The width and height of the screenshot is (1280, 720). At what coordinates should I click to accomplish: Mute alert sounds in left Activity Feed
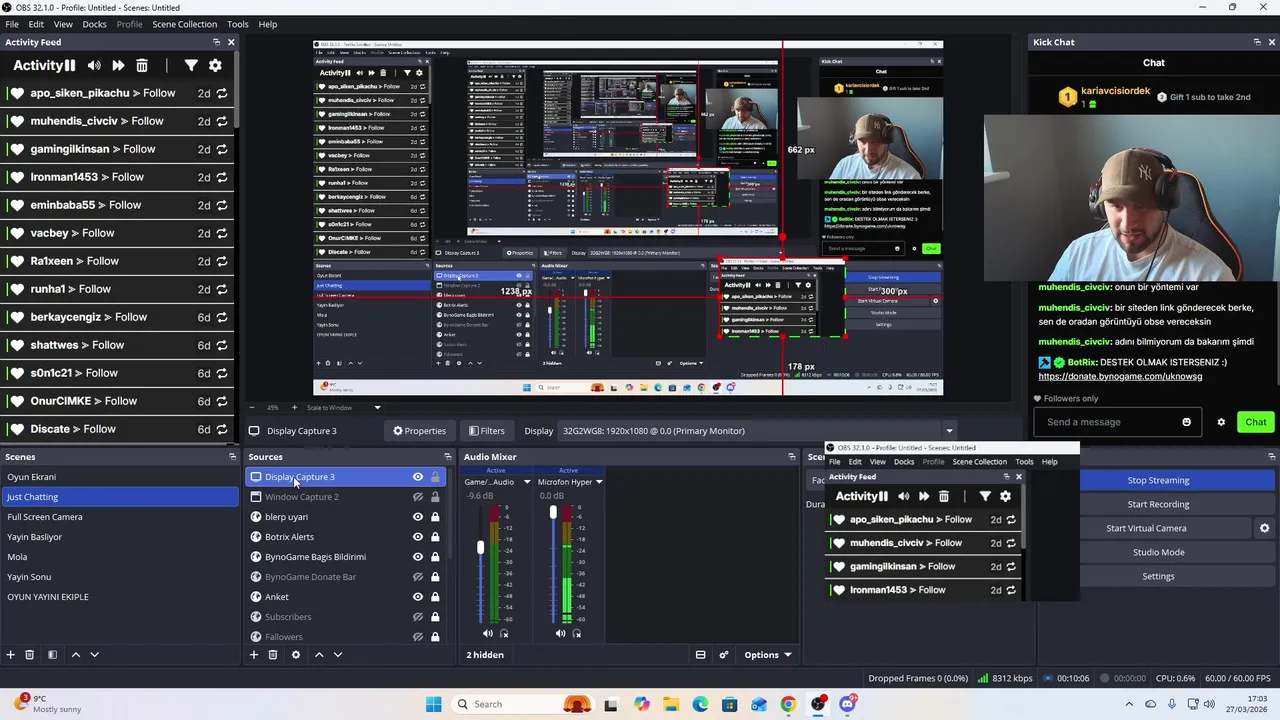click(94, 65)
